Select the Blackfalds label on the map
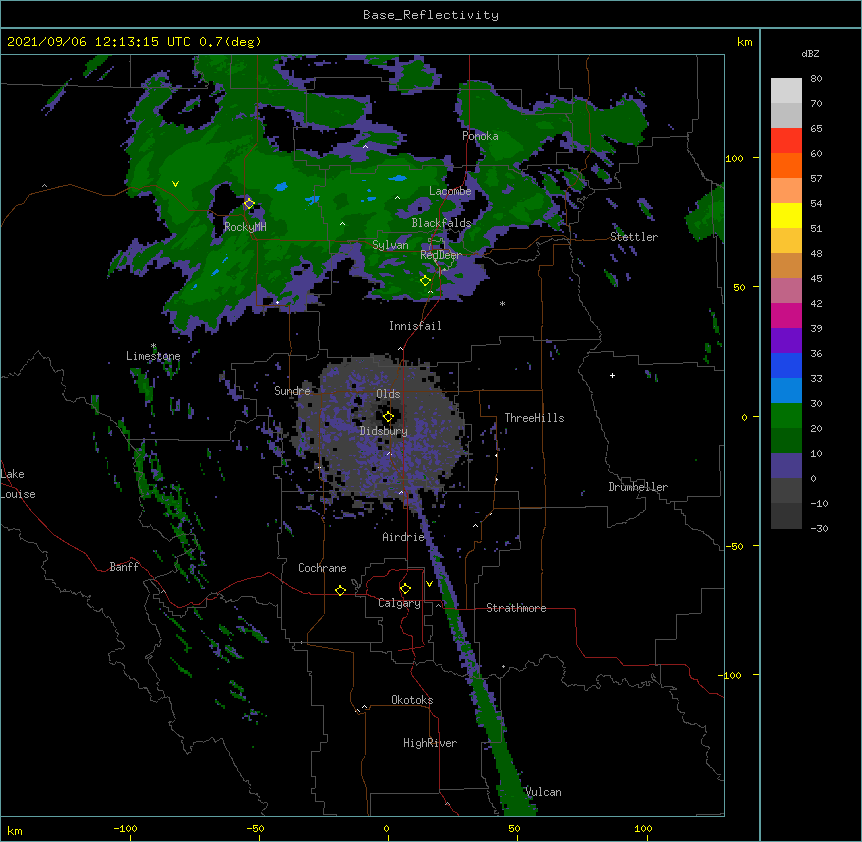Viewport: 862px width, 842px height. tap(441, 223)
